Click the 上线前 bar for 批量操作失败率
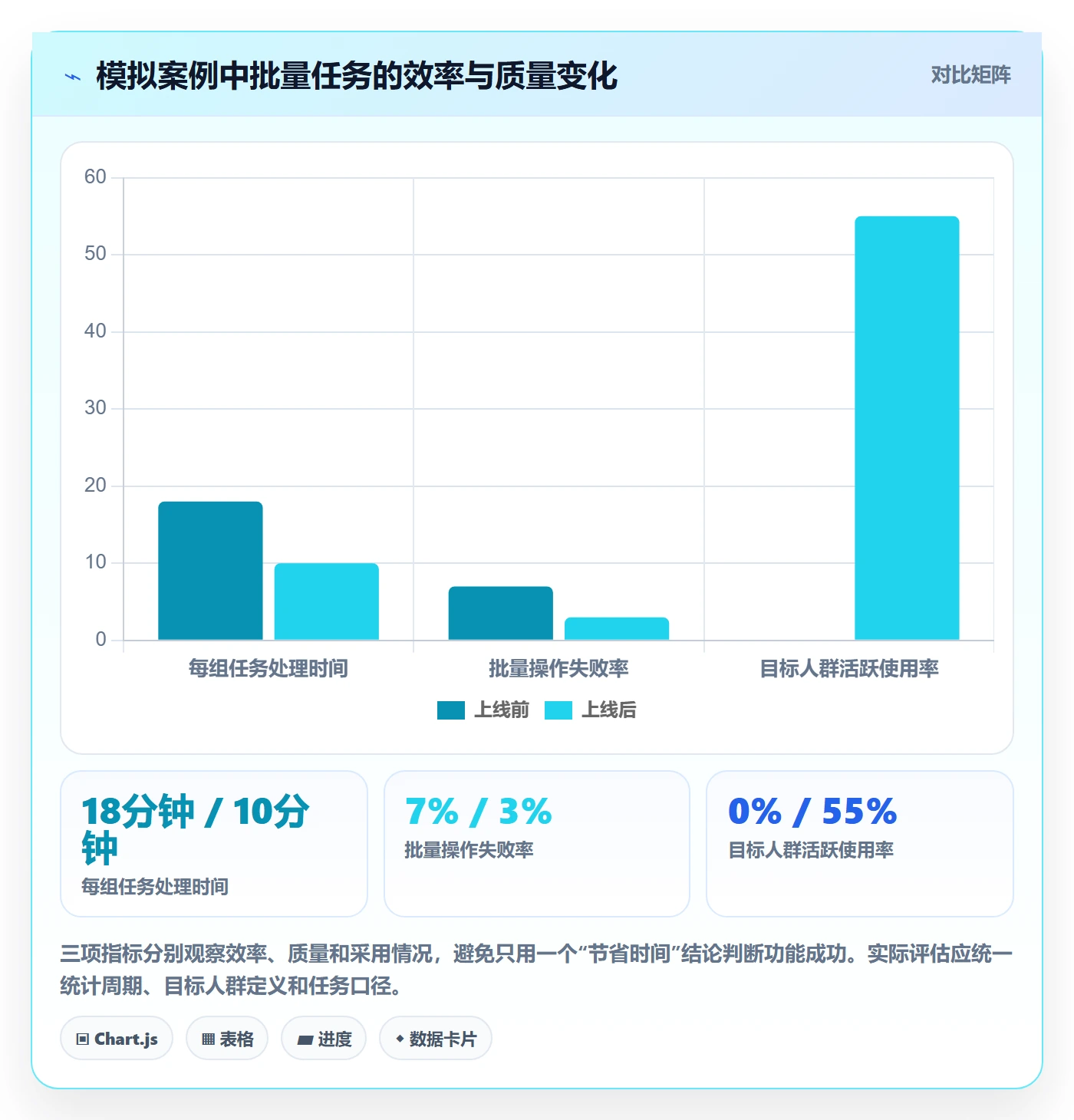The height and width of the screenshot is (1120, 1074). 501,613
